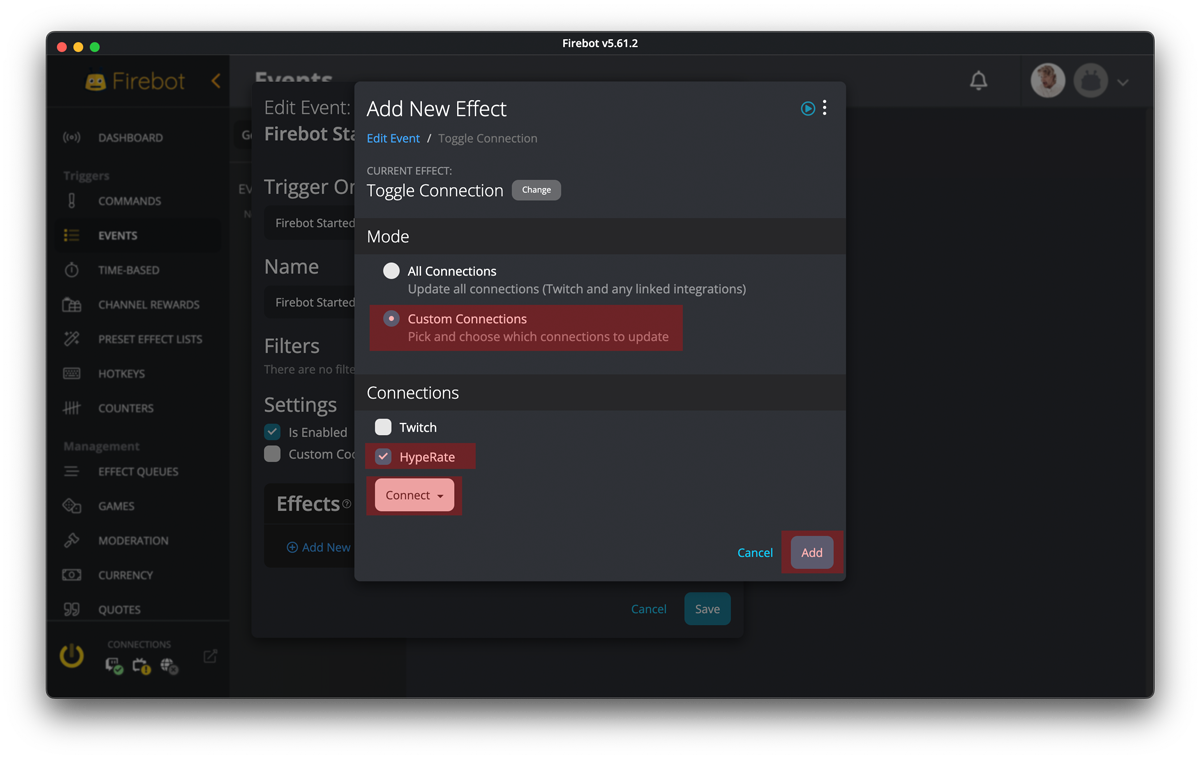Go to Hotkeys page

[x=121, y=374]
